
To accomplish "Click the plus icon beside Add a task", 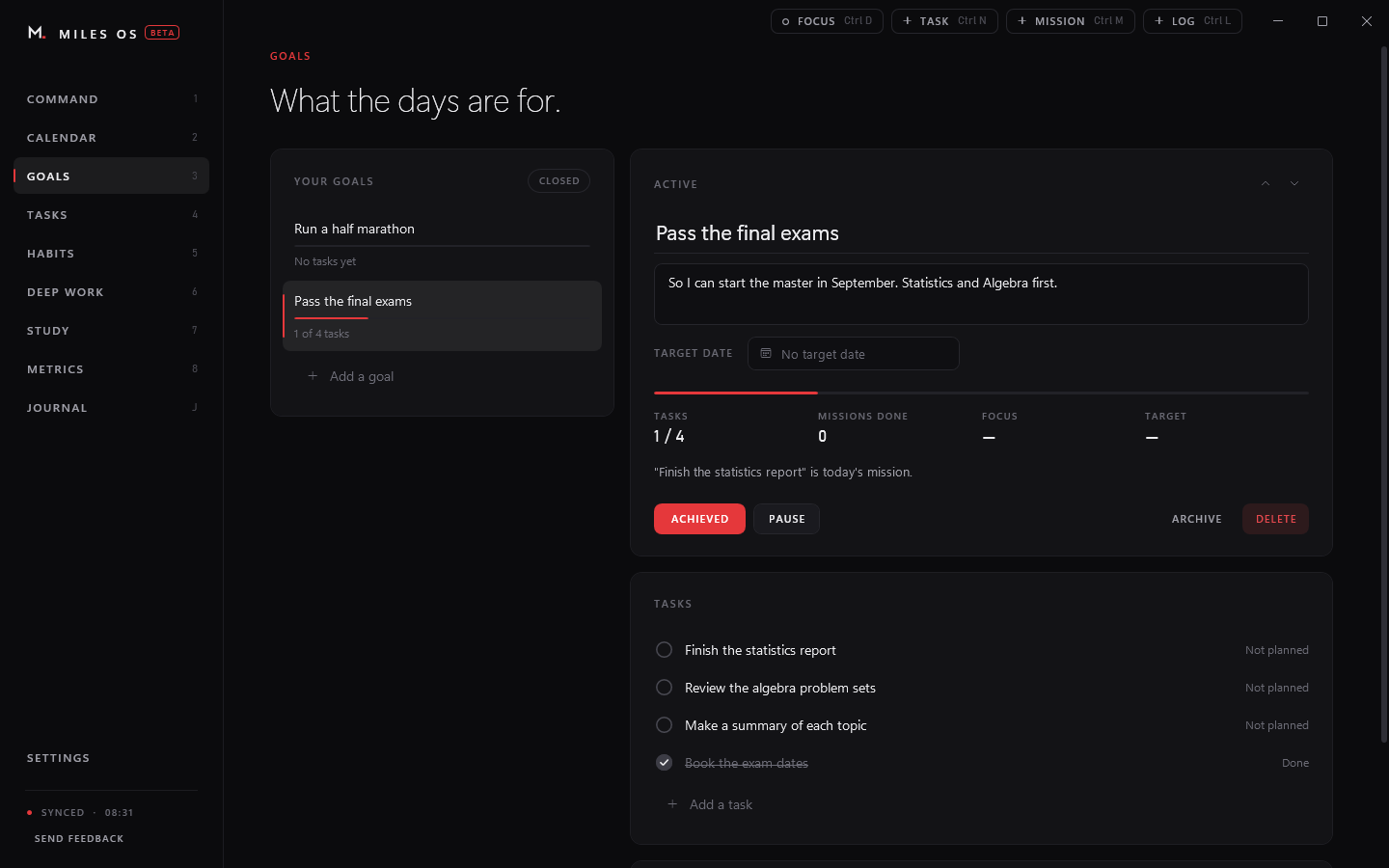I will [x=672, y=804].
